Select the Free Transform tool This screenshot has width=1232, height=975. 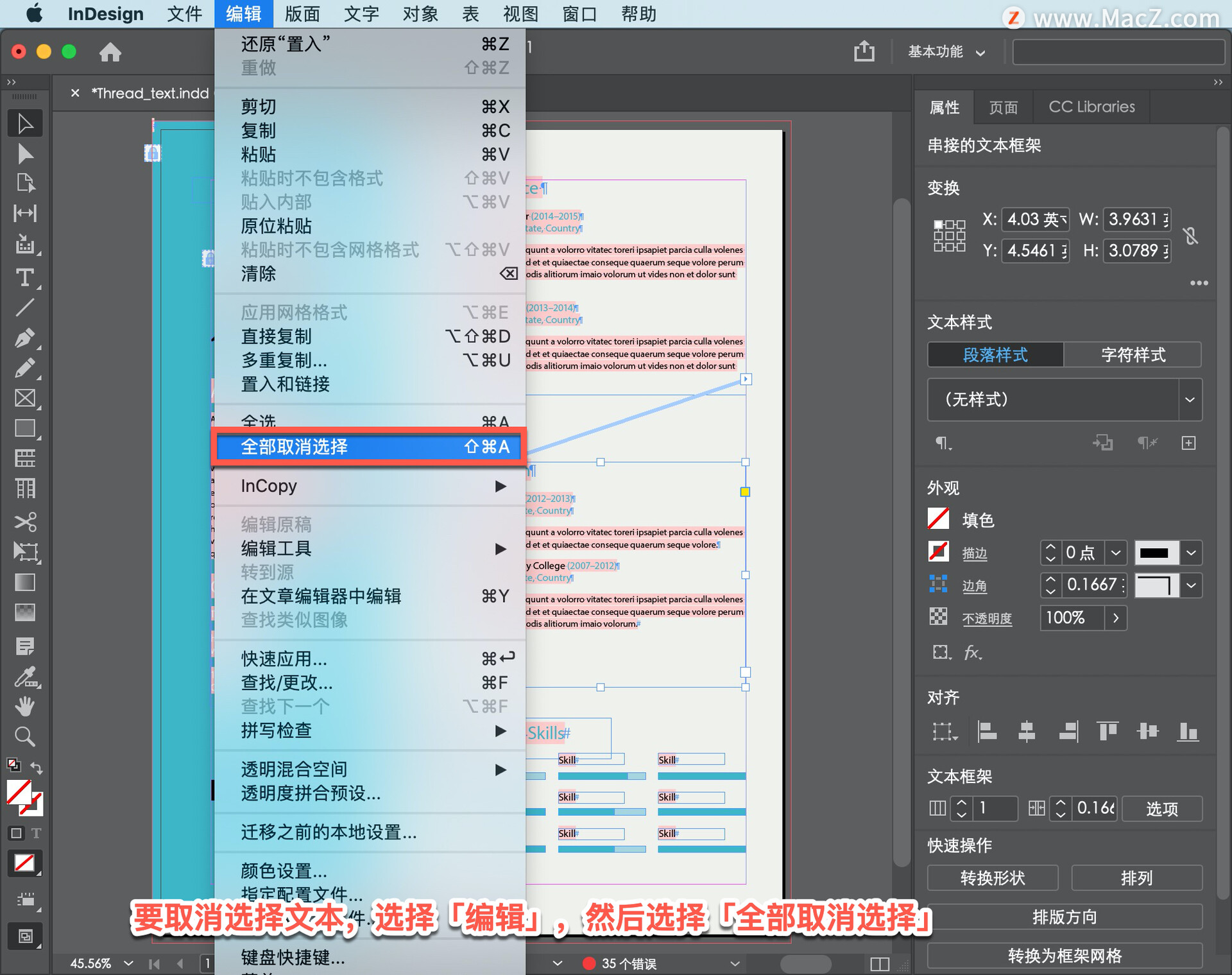coord(25,552)
